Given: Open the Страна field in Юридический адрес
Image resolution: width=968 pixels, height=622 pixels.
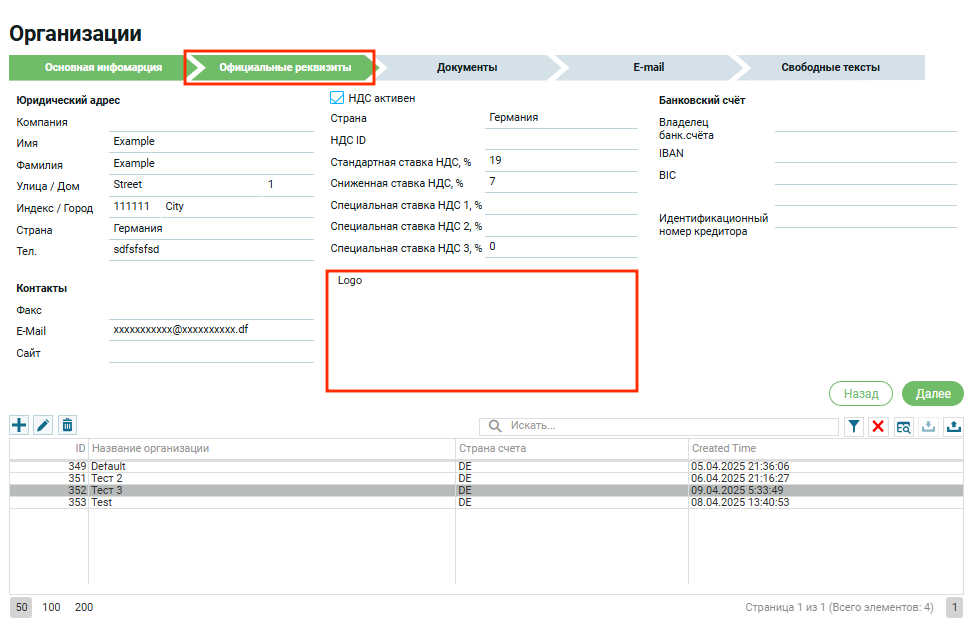Looking at the screenshot, I should 210,229.
